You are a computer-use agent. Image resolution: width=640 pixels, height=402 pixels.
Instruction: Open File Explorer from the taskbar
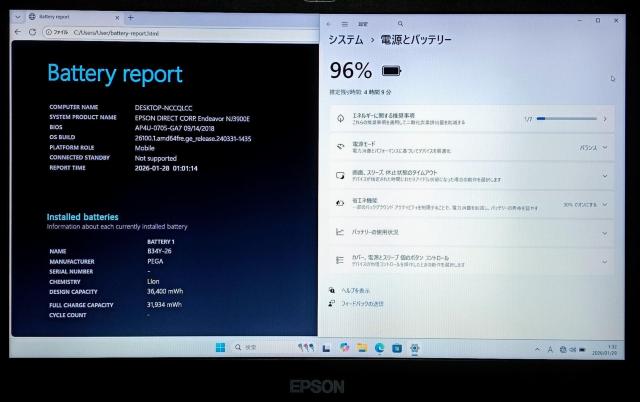coord(362,348)
